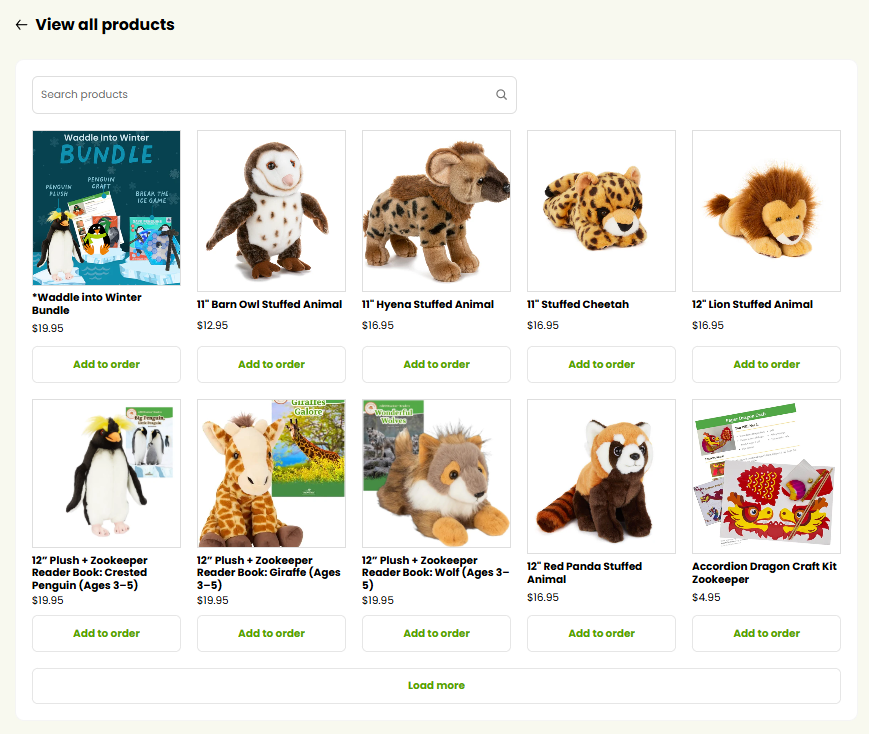
Task: Select the Barn Owl stuffed animal thumbnail
Action: 271,210
